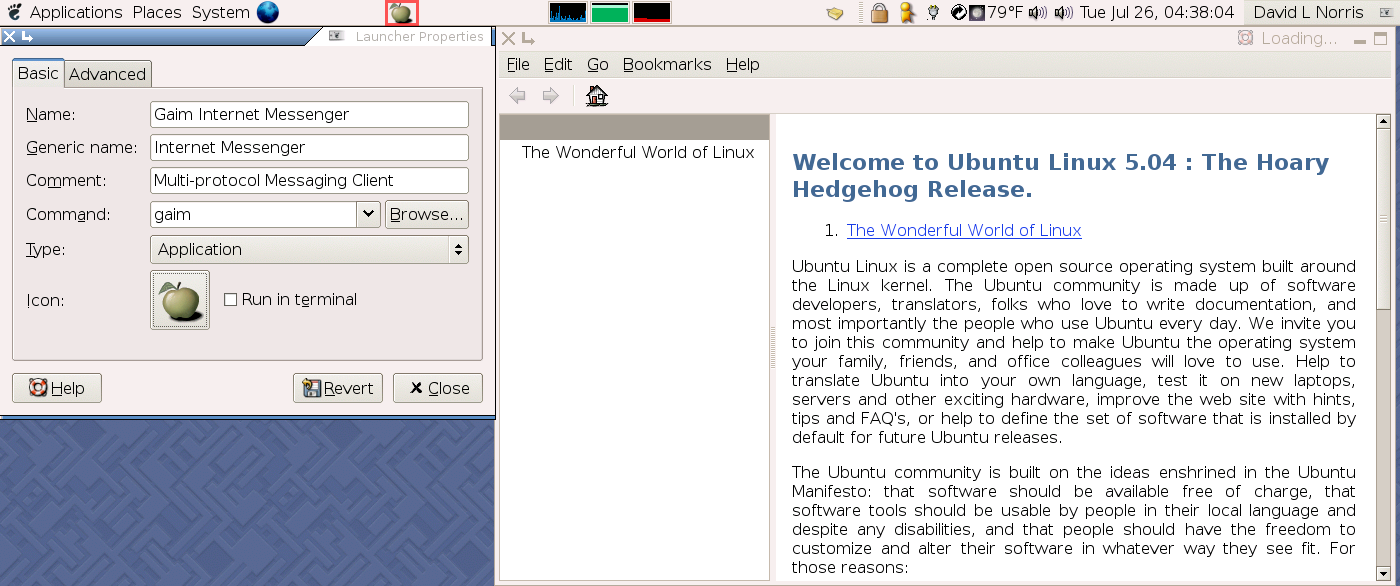
Task: Maximize the help browser window
Action: click(x=1381, y=39)
